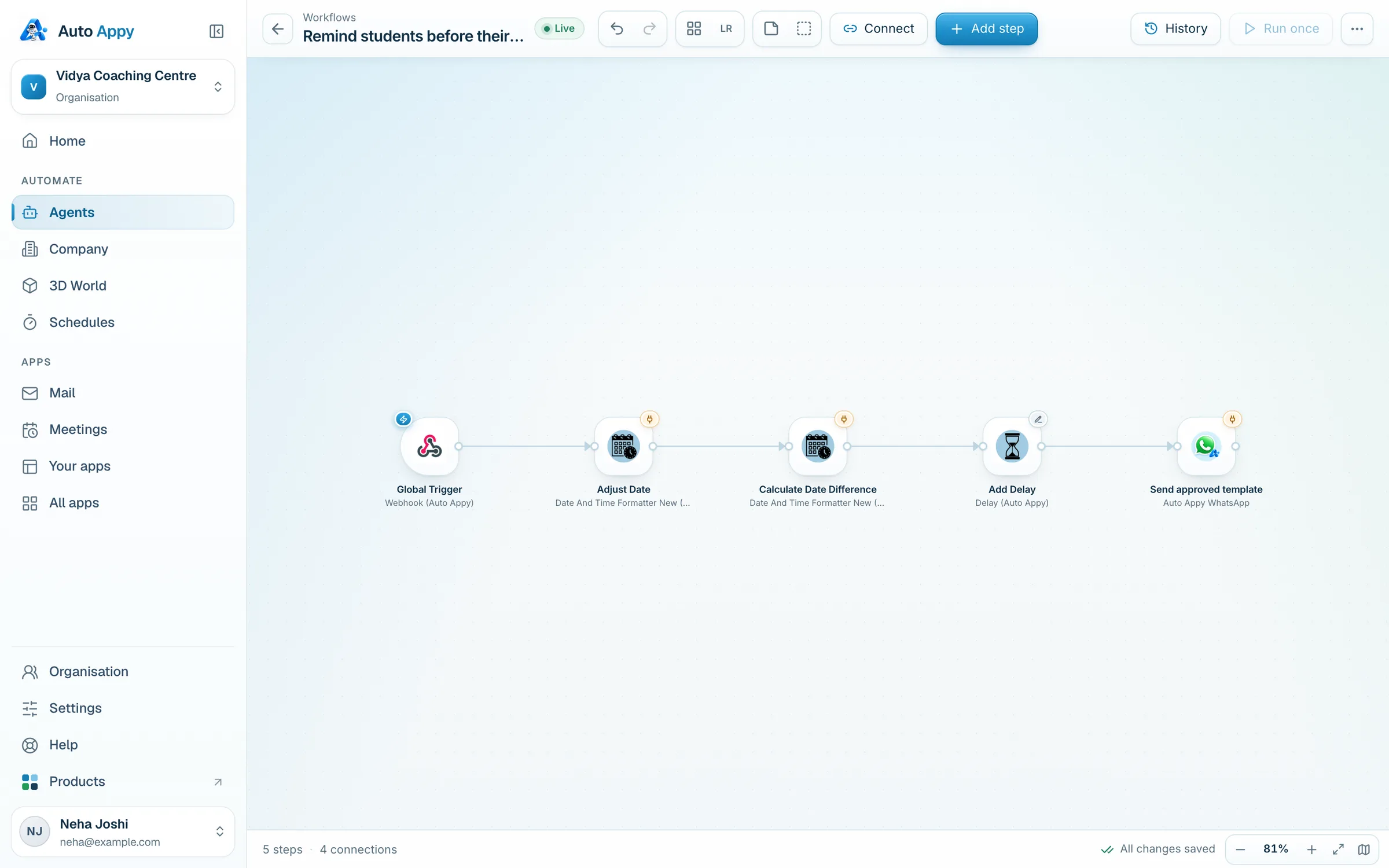The width and height of the screenshot is (1389, 868).
Task: Select the WhatsApp Send approved template node
Action: tap(1206, 447)
